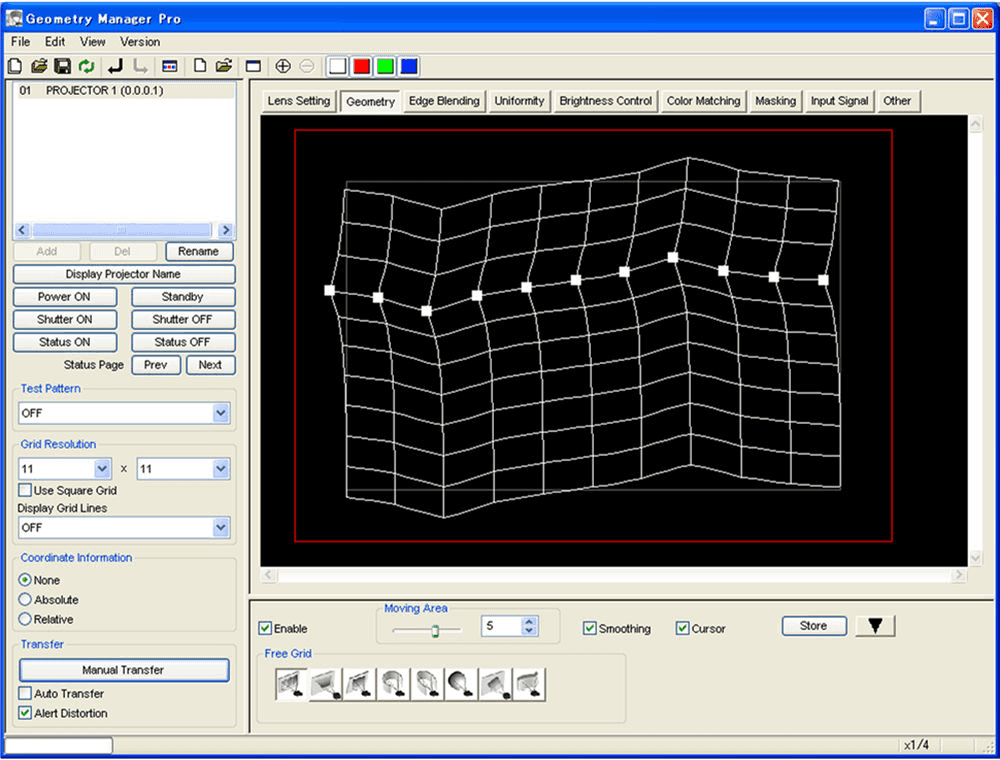
Task: Switch to the Edge Blending tab
Action: point(444,101)
